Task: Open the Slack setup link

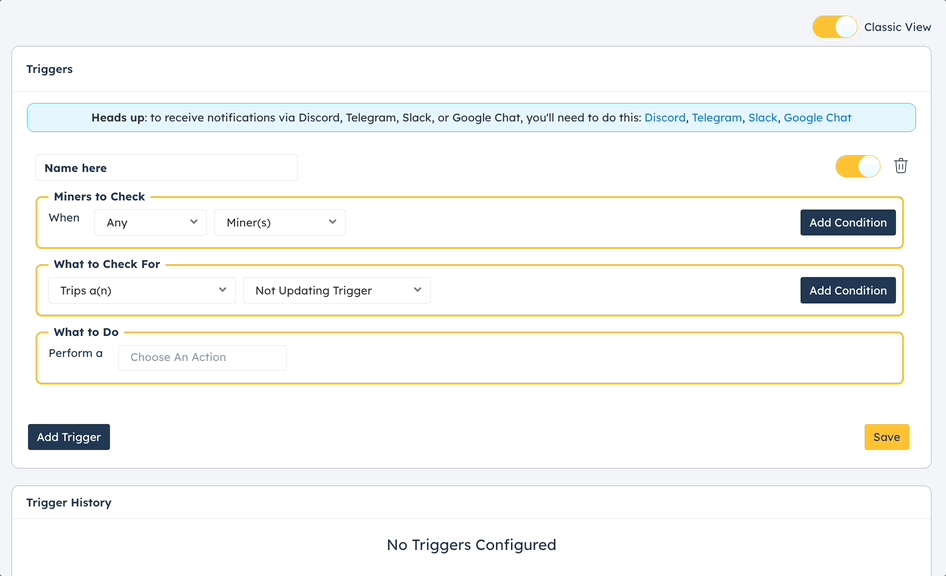Action: 763,118
